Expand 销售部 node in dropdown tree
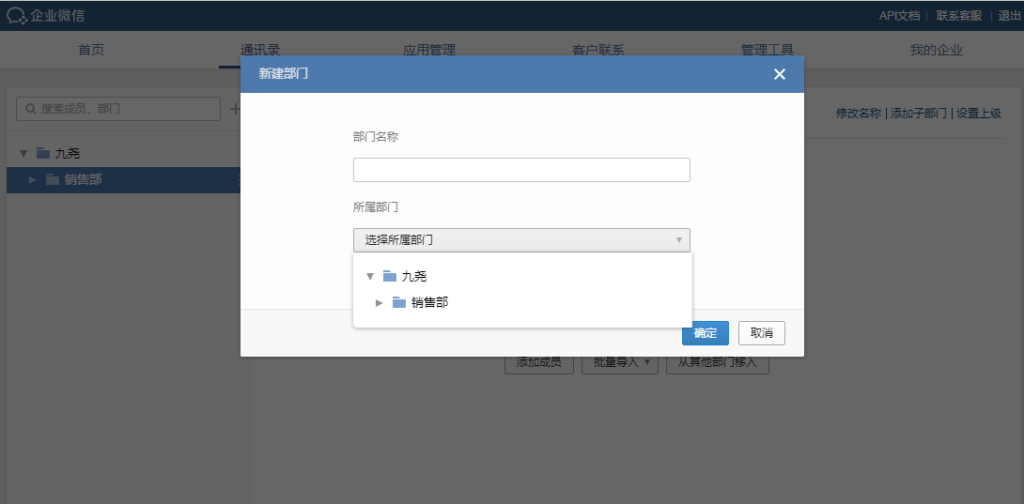1024x504 pixels. tap(379, 302)
